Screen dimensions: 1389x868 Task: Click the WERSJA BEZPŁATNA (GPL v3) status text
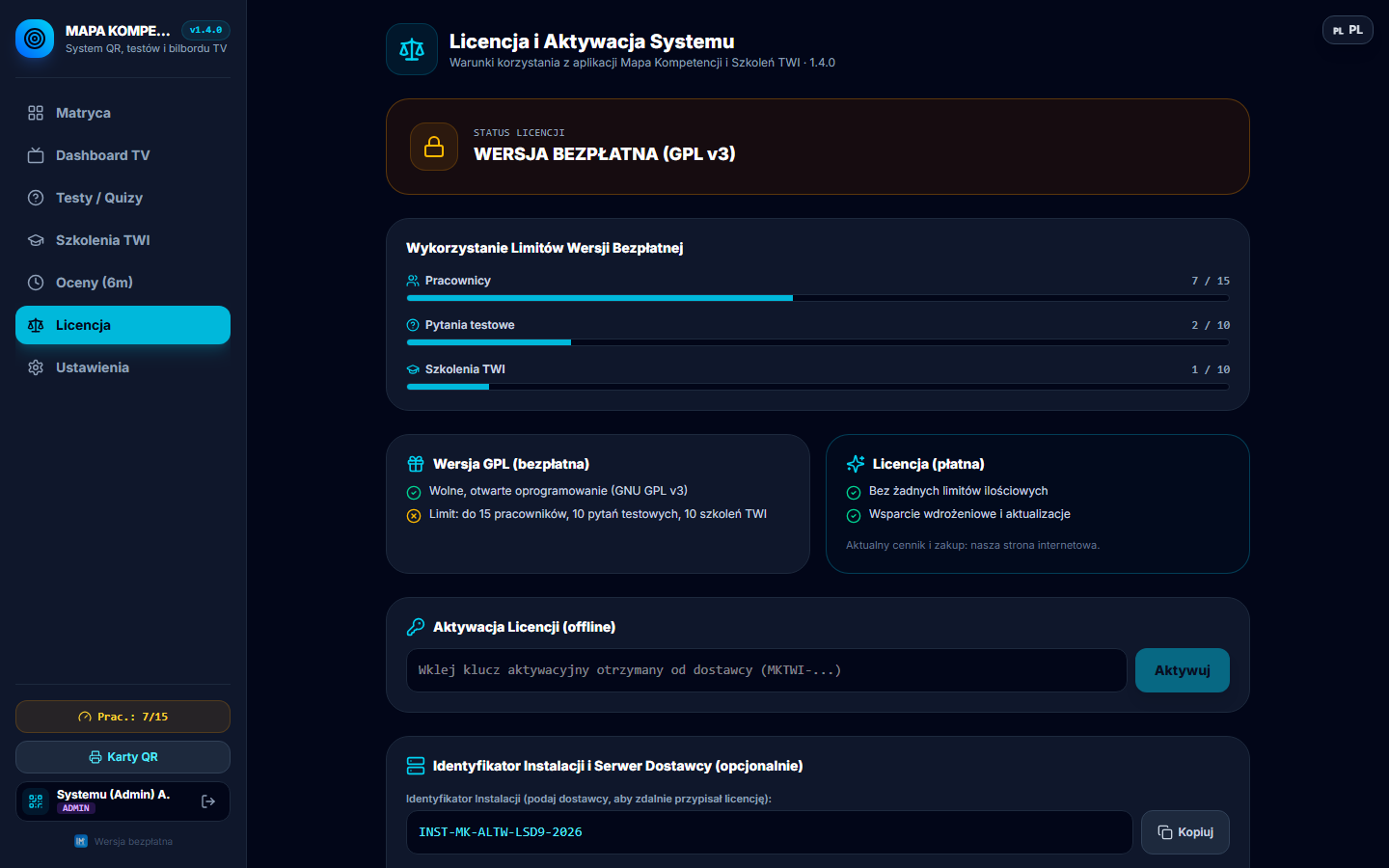[605, 154]
